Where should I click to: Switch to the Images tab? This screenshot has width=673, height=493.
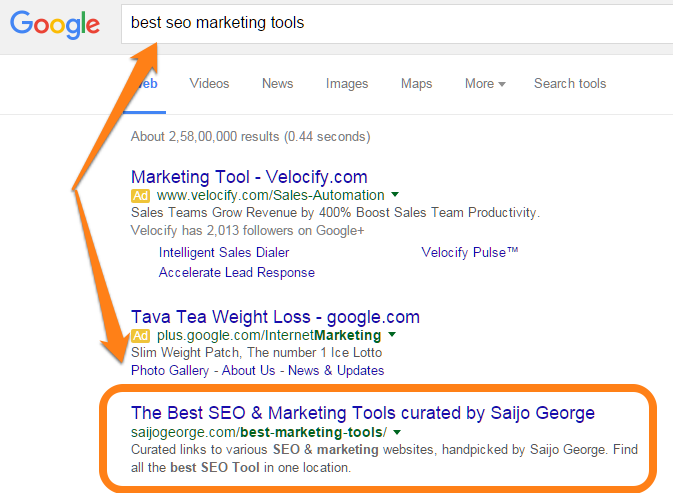[347, 84]
